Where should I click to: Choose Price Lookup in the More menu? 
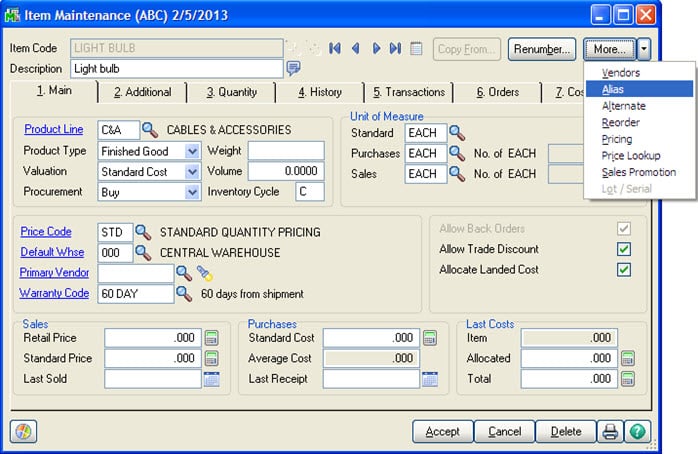(631, 156)
